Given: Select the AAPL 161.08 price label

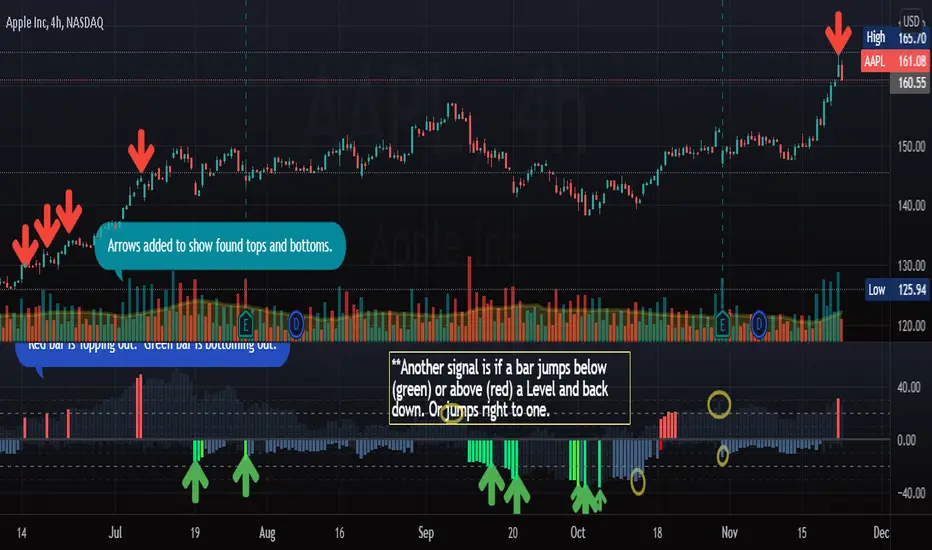Looking at the screenshot, I should pyautogui.click(x=895, y=61).
